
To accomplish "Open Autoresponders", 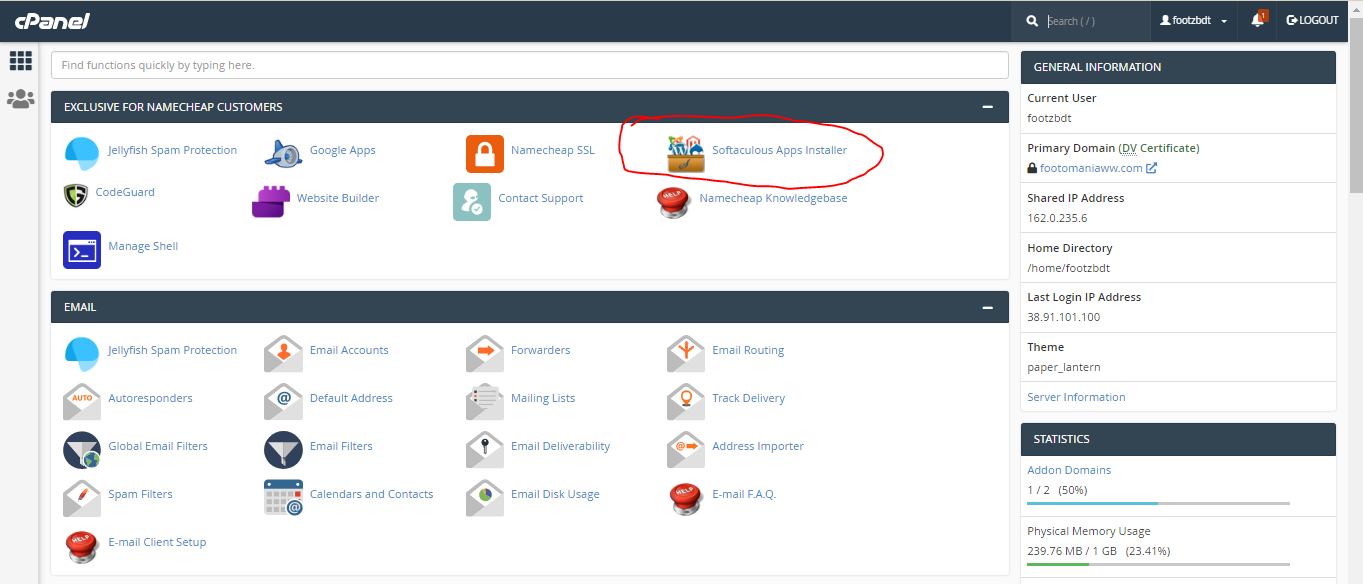I will point(150,398).
